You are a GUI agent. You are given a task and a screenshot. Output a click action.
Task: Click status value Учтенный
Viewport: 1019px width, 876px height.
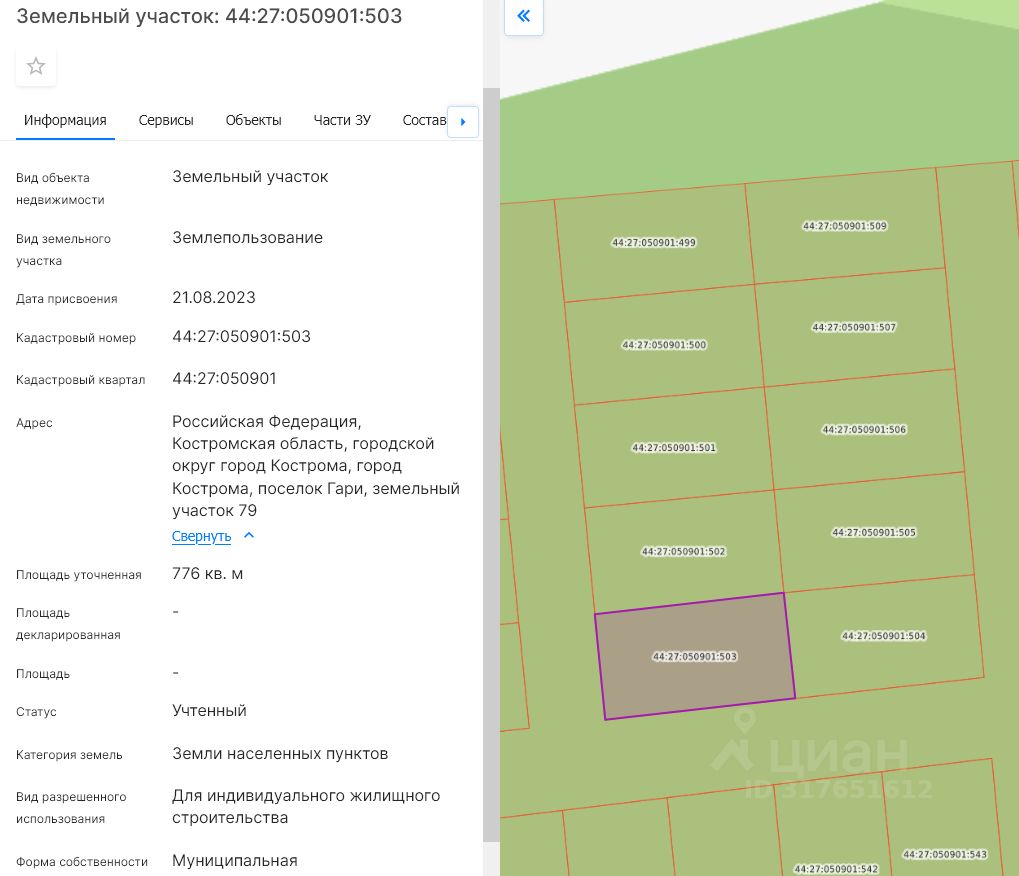pos(209,710)
